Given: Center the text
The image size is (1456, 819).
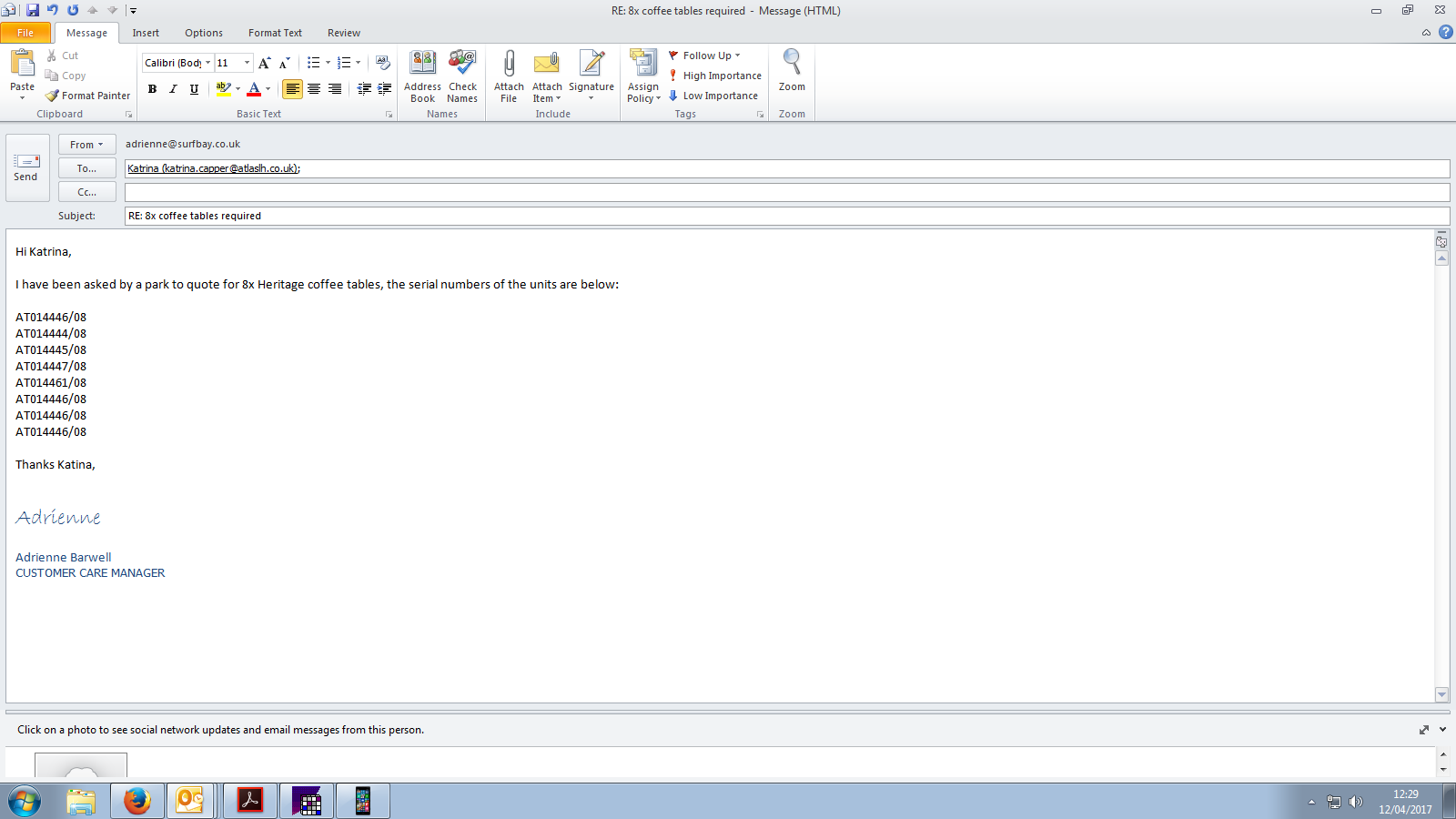Looking at the screenshot, I should [x=314, y=88].
